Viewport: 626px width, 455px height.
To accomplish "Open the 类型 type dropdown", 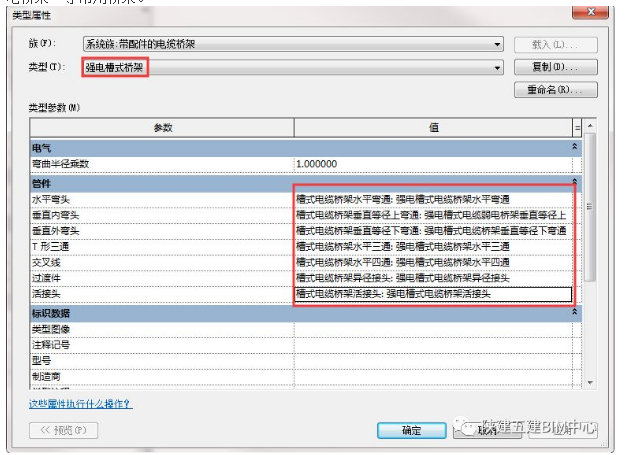I will pos(497,68).
